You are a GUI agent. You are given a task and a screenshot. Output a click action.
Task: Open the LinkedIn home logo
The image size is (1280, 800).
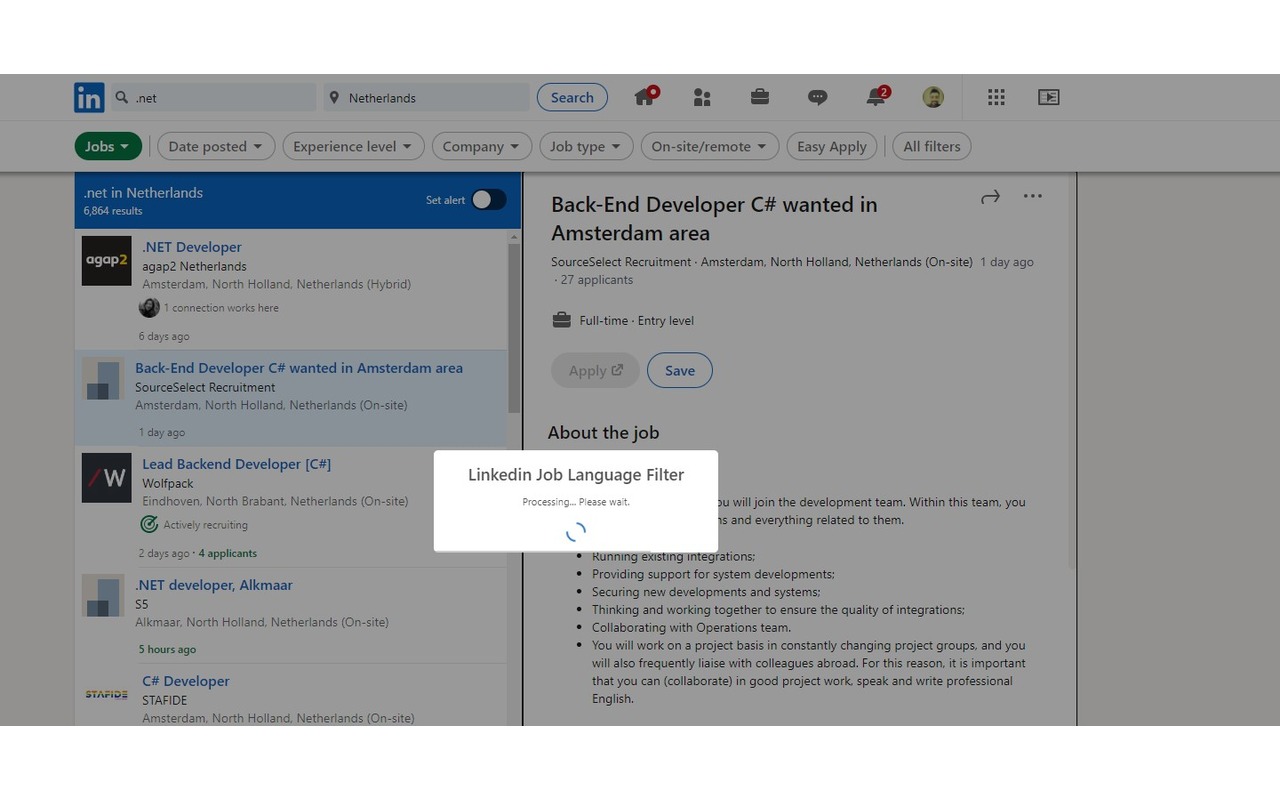tap(89, 97)
